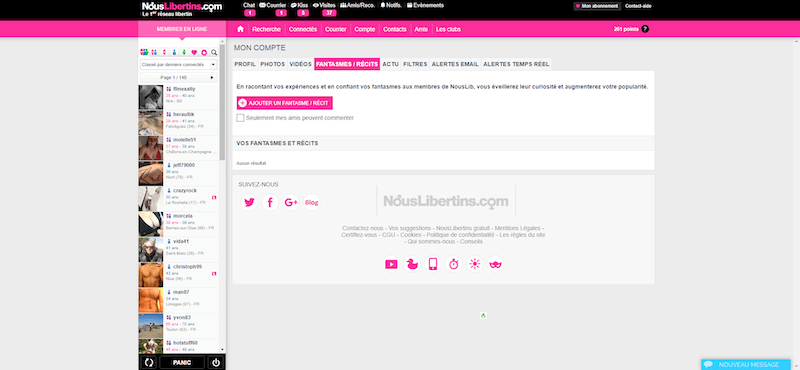Click the pink badge next to crazyrock
The image size is (800, 370).
coord(214,198)
